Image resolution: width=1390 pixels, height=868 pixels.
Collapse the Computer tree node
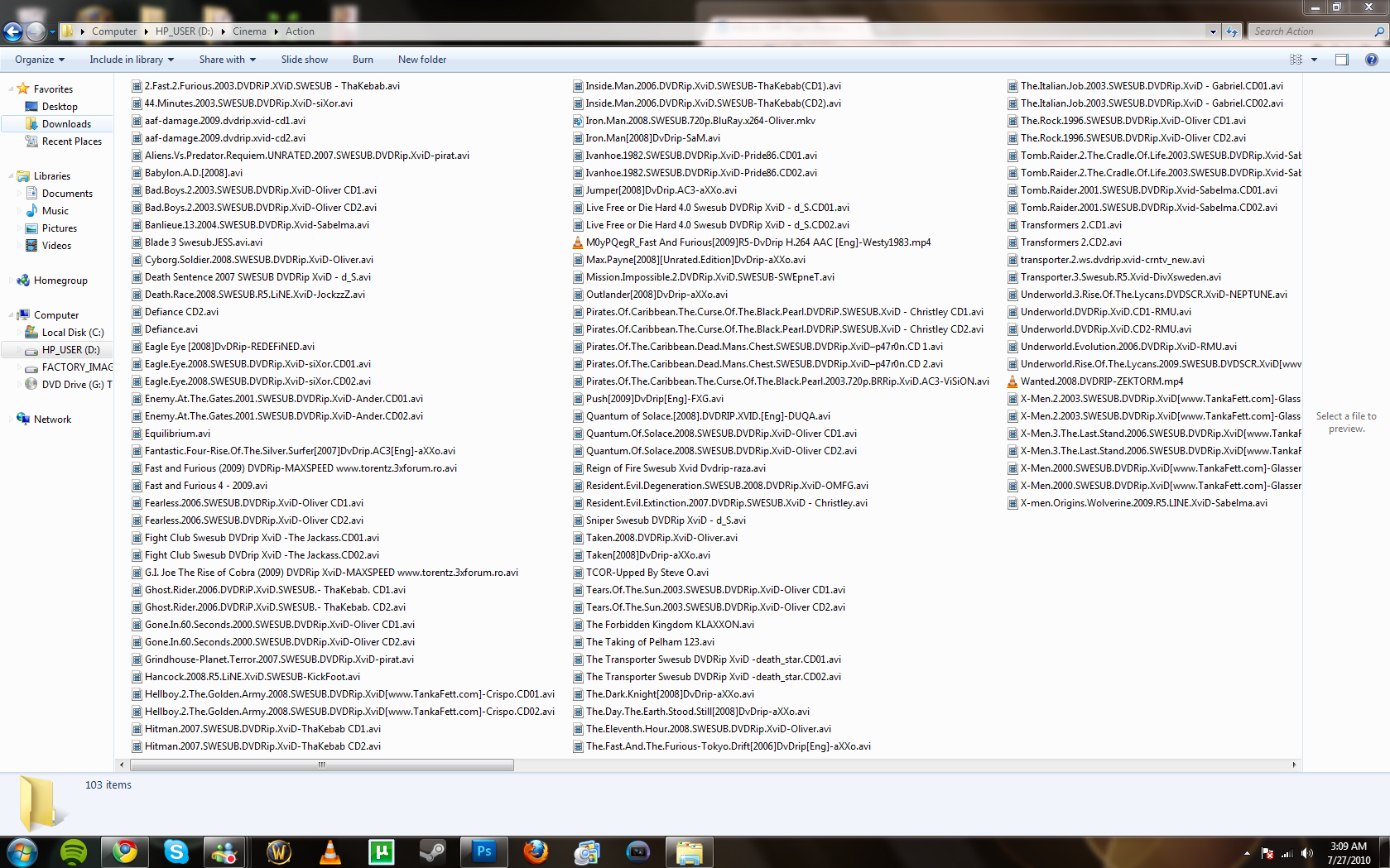(11, 315)
